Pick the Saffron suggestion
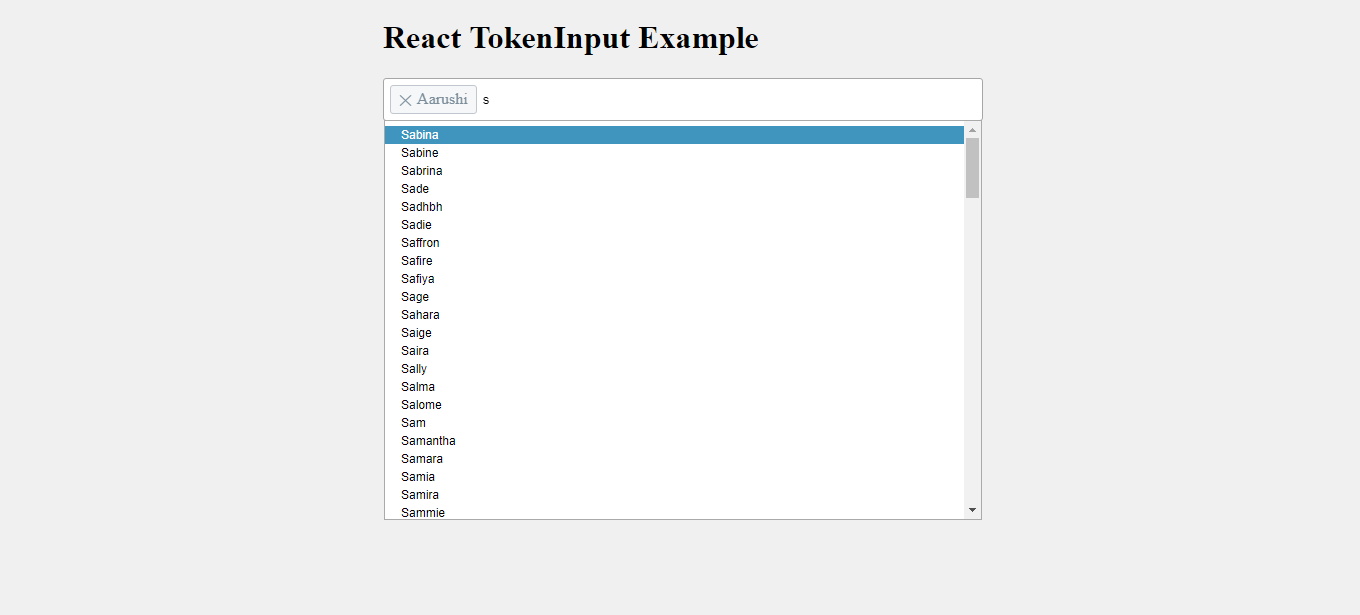 674,243
